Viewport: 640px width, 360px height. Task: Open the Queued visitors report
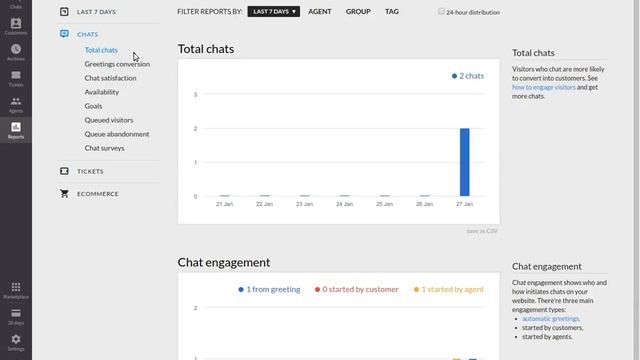tap(109, 120)
